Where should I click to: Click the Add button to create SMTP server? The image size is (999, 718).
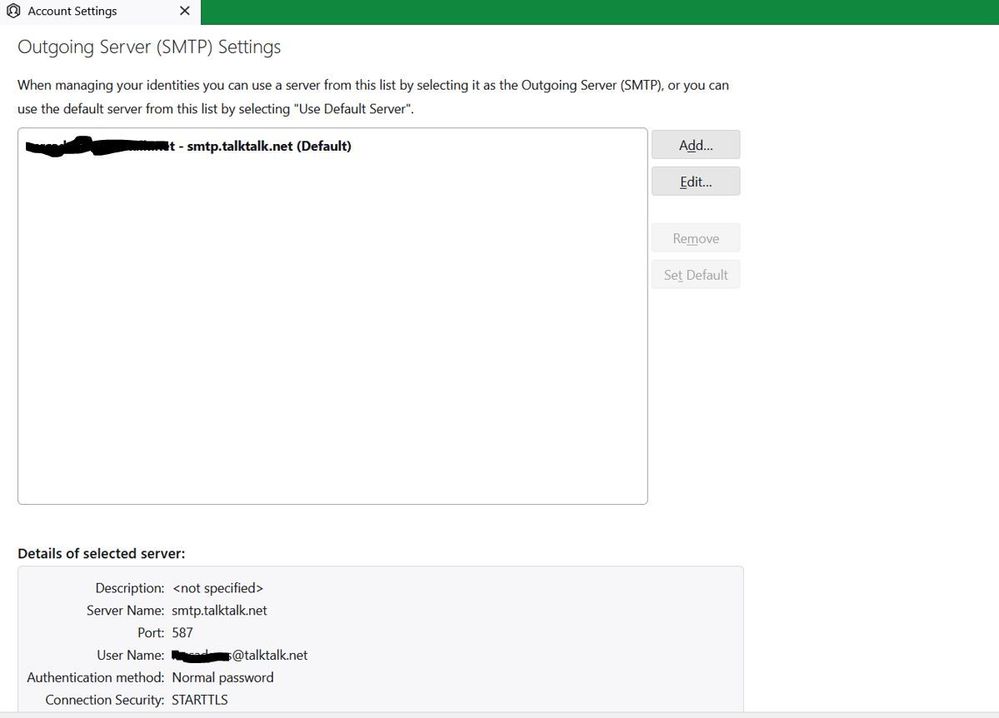coord(695,144)
